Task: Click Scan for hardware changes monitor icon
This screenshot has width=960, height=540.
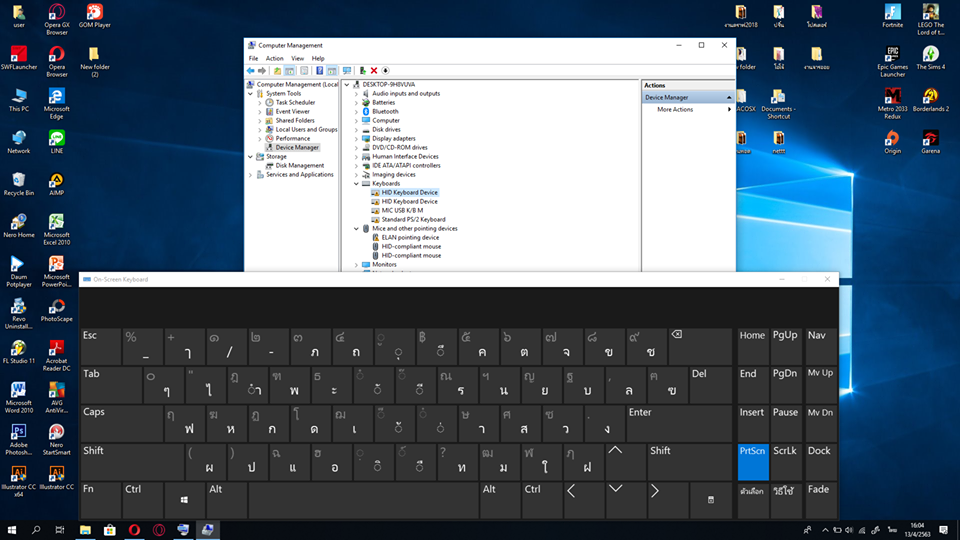Action: 347,70
